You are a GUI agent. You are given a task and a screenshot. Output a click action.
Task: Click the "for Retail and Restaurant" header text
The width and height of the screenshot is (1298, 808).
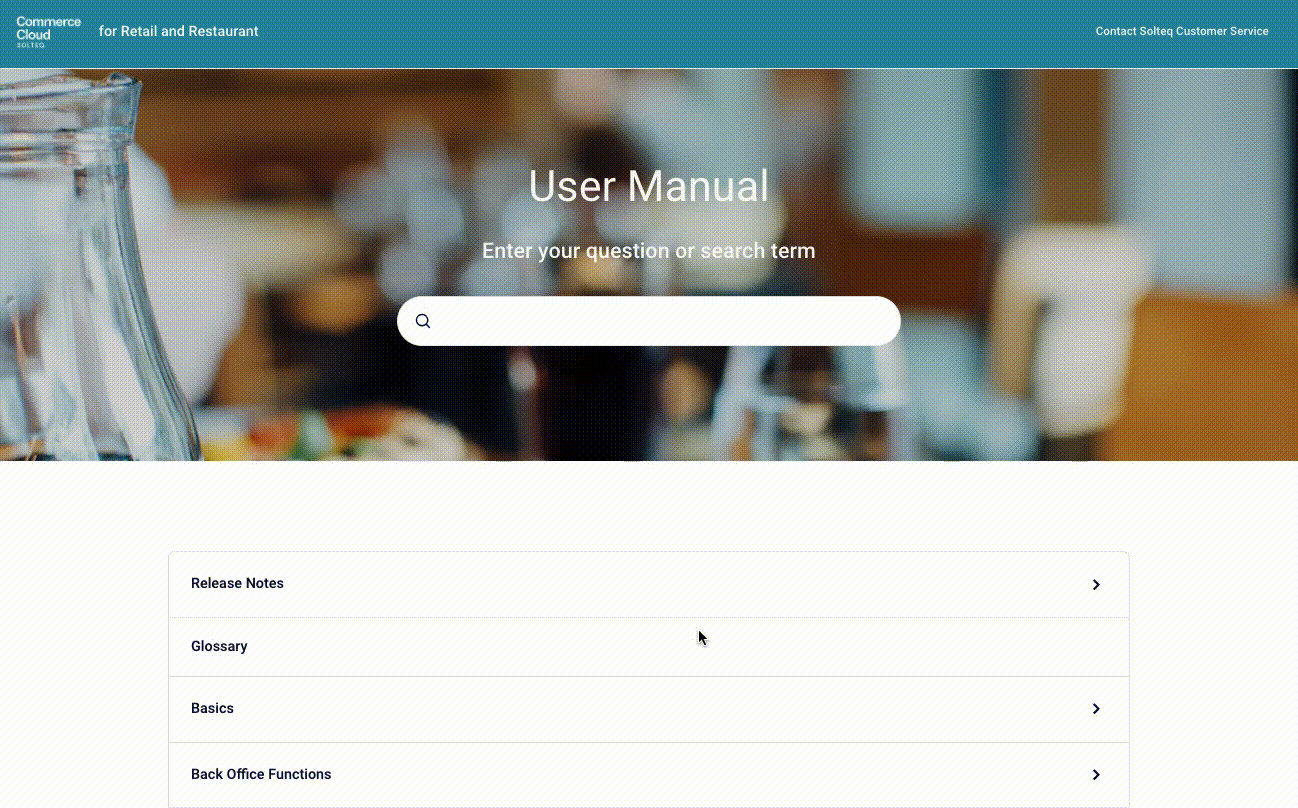[178, 31]
